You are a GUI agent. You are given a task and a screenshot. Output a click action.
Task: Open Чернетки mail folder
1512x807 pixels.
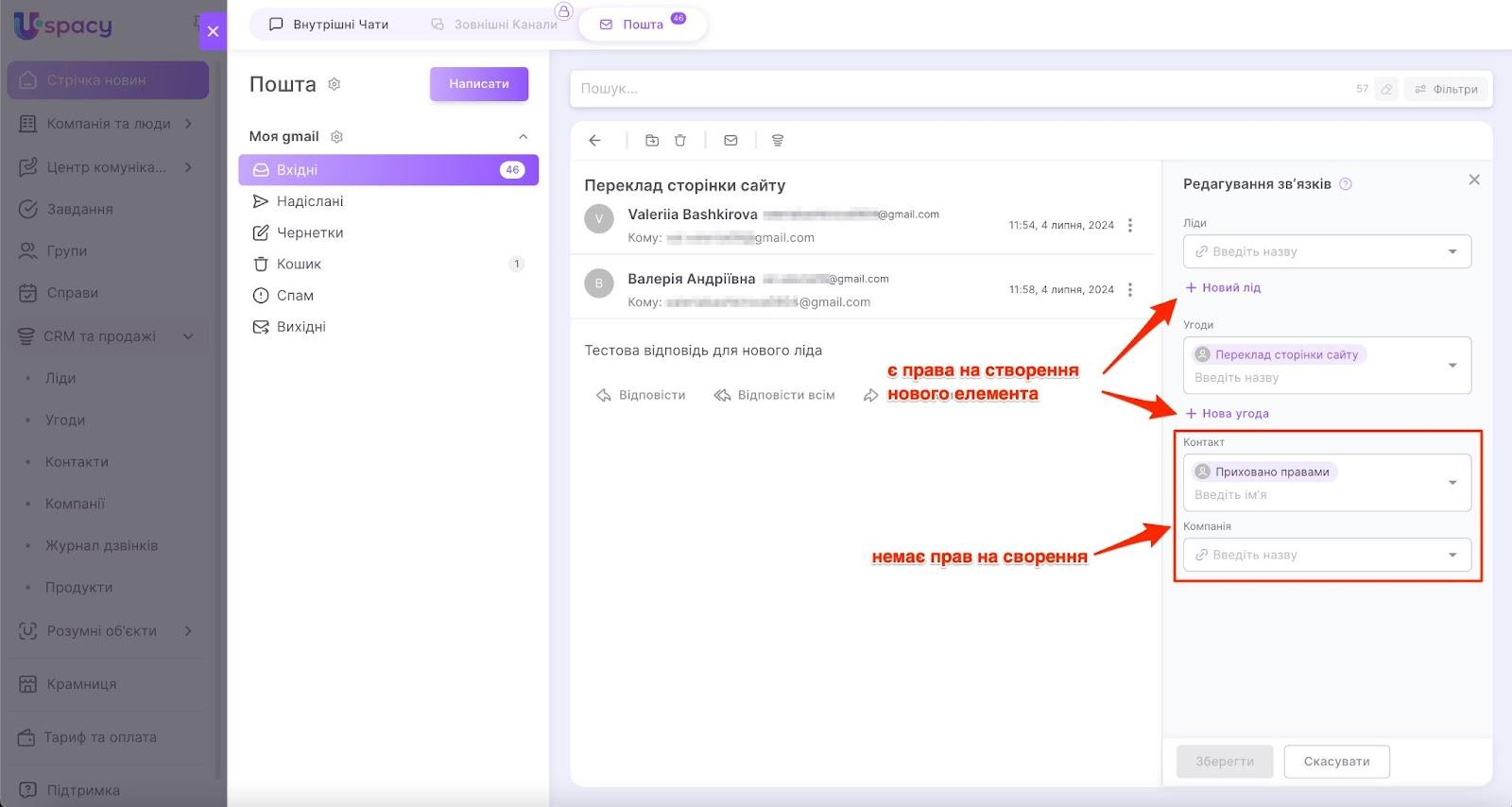pyautogui.click(x=388, y=232)
